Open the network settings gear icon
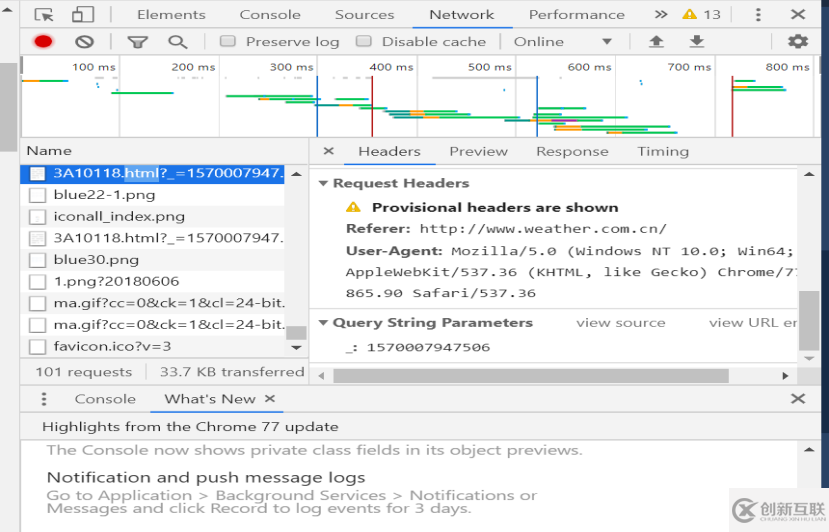 pyautogui.click(x=797, y=42)
